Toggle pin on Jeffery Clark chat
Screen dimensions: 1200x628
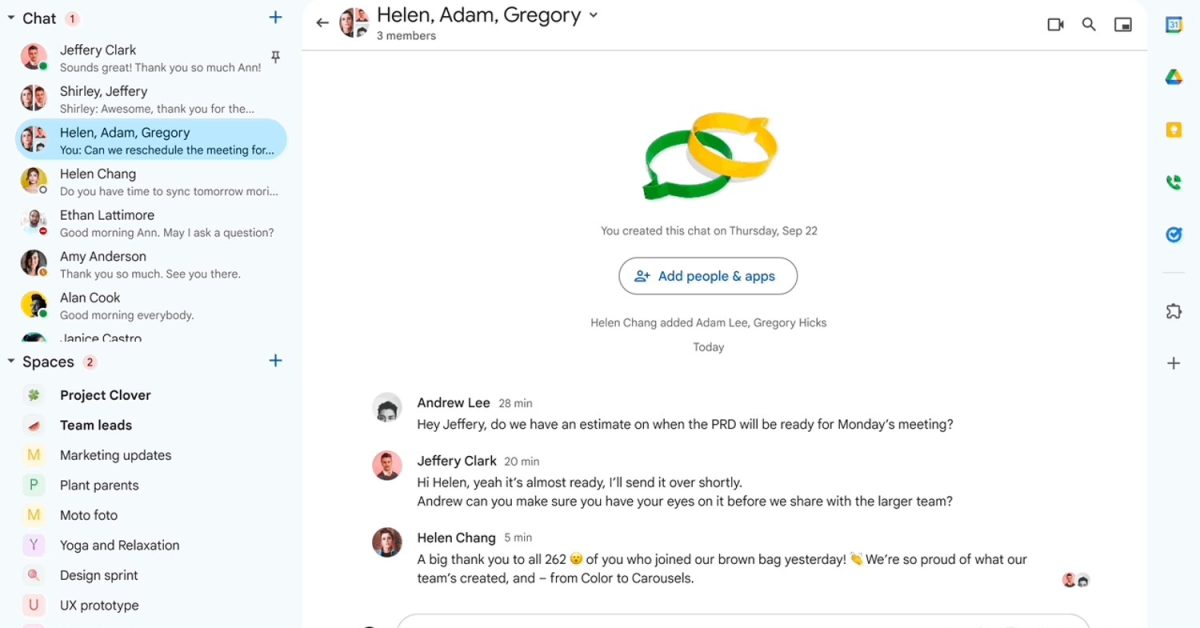(x=276, y=58)
